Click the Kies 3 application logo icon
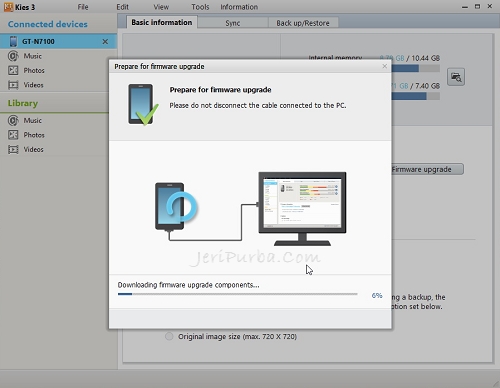This screenshot has width=500, height=388. point(8,7)
